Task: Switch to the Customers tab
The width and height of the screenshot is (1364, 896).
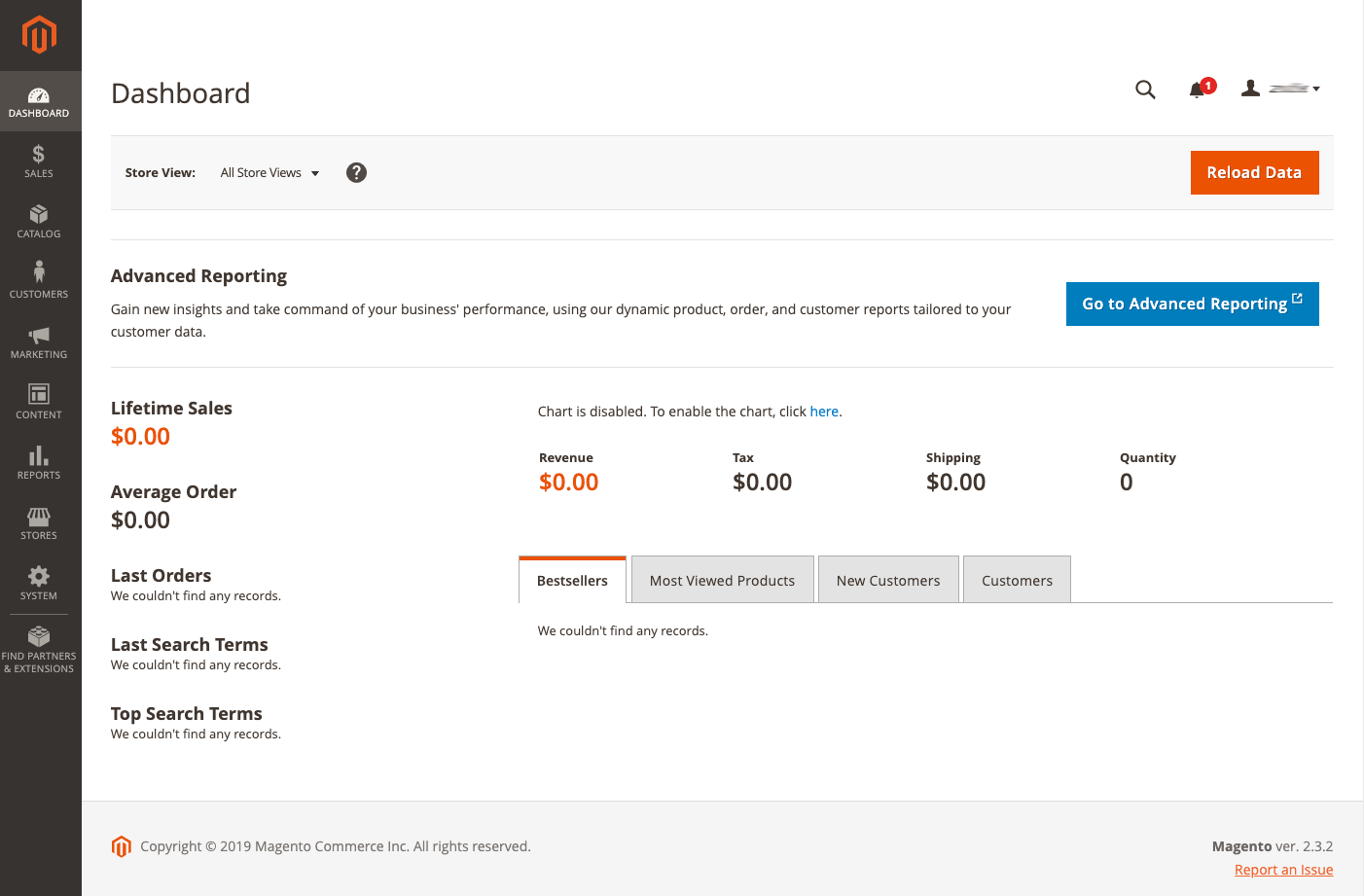Action: [x=1017, y=580]
